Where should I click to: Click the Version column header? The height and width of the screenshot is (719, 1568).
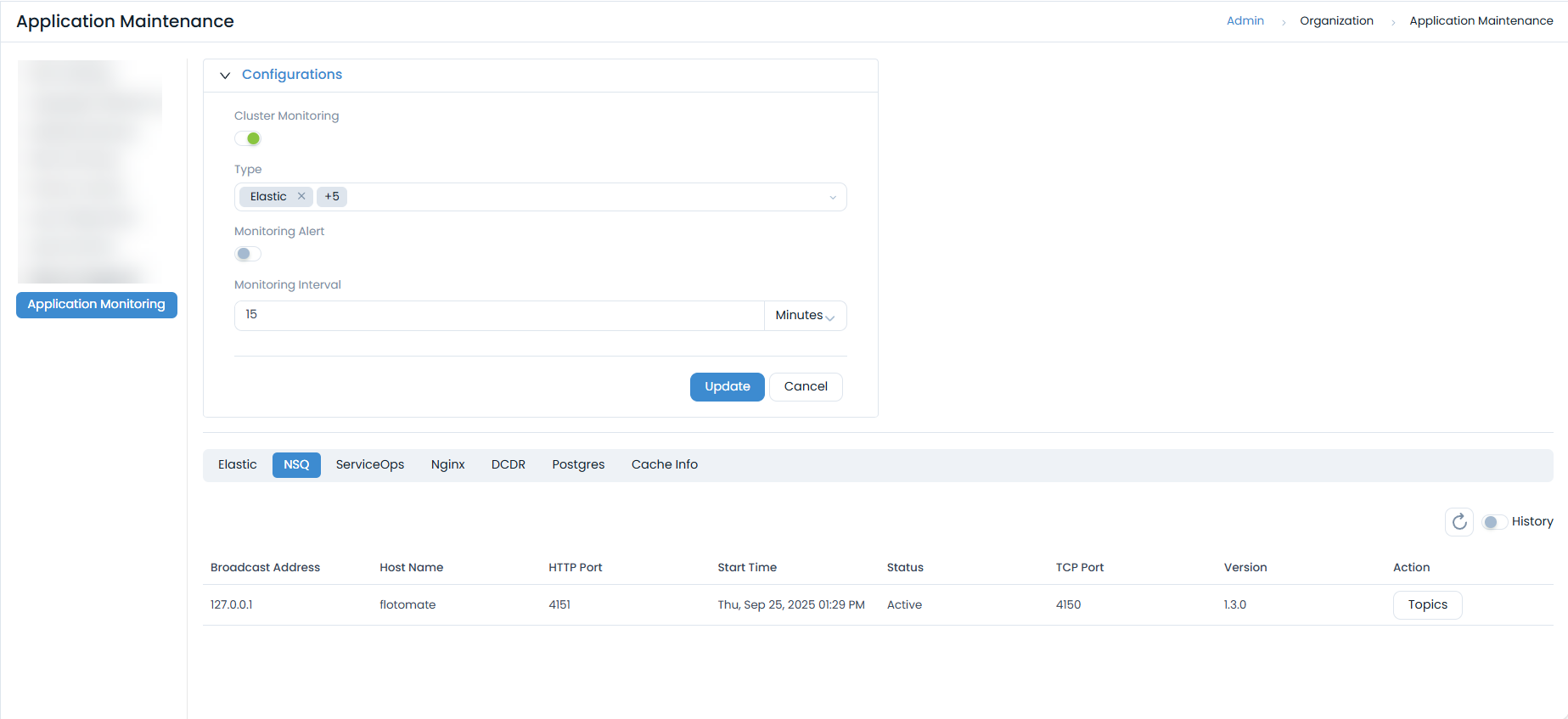coord(1245,568)
